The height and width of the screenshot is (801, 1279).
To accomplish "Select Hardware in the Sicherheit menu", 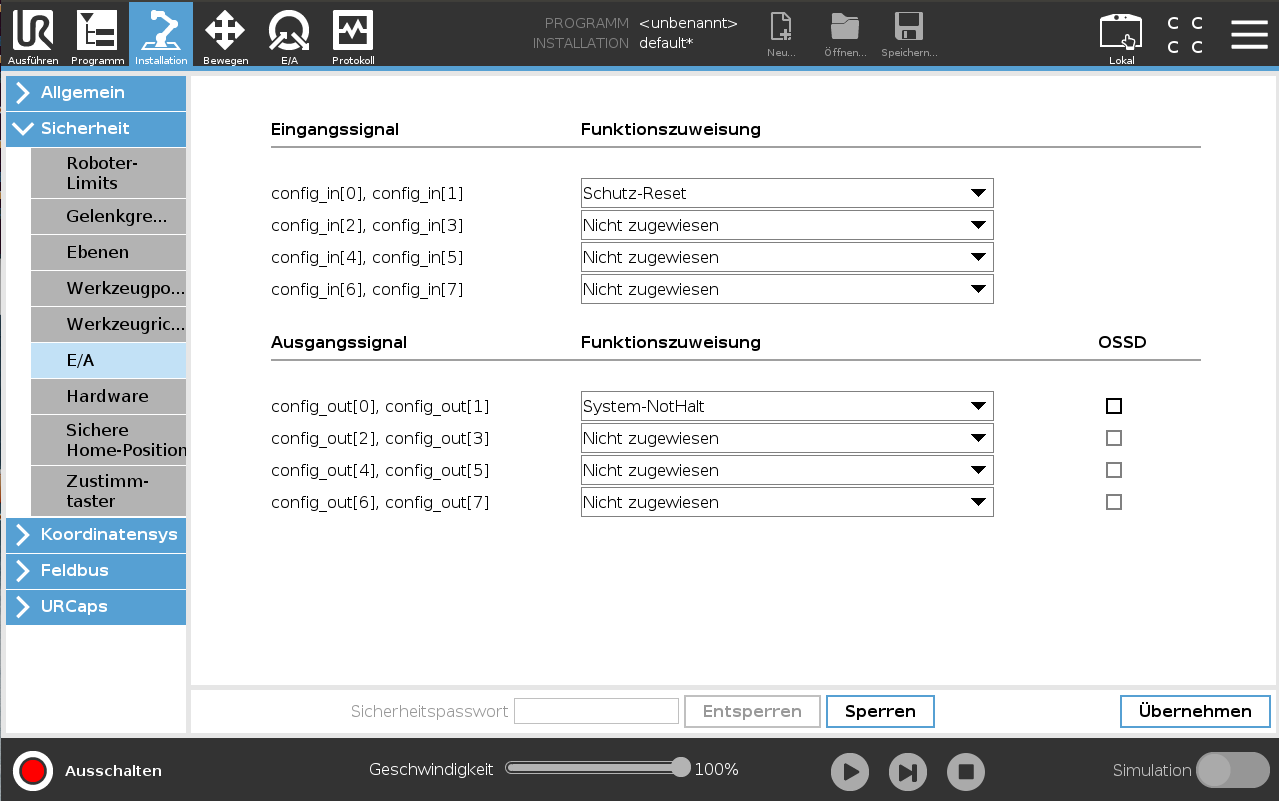I will point(108,397).
